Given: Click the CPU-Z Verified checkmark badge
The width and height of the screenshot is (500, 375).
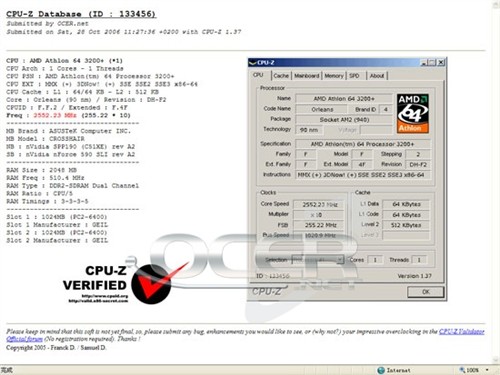Looking at the screenshot, I should point(151,283).
